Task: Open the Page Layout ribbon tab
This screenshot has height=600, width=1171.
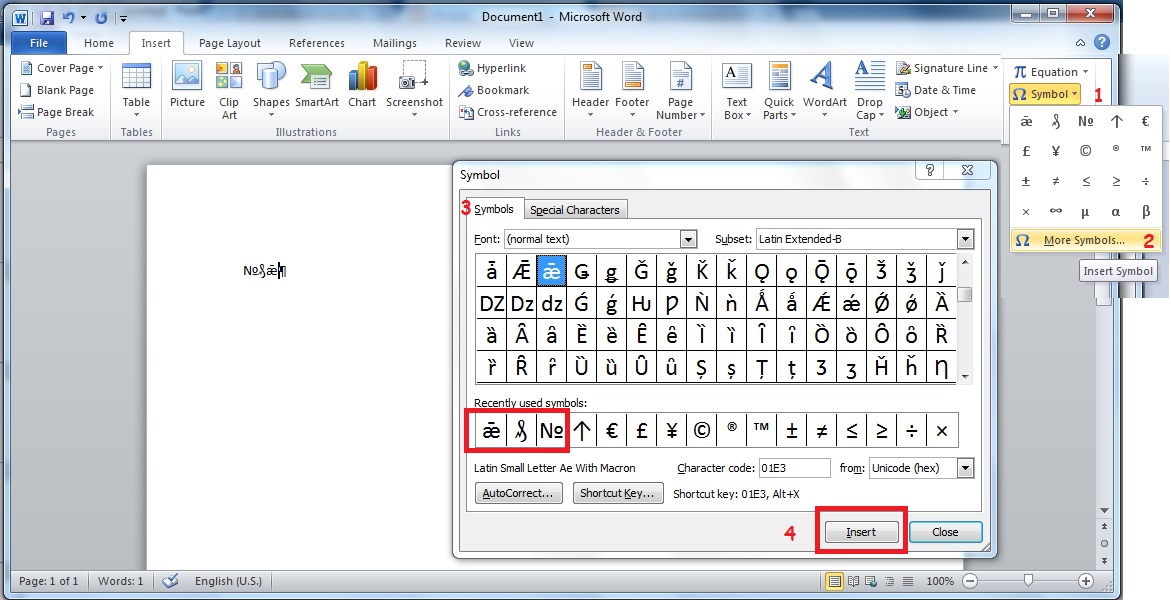Action: pyautogui.click(x=229, y=43)
